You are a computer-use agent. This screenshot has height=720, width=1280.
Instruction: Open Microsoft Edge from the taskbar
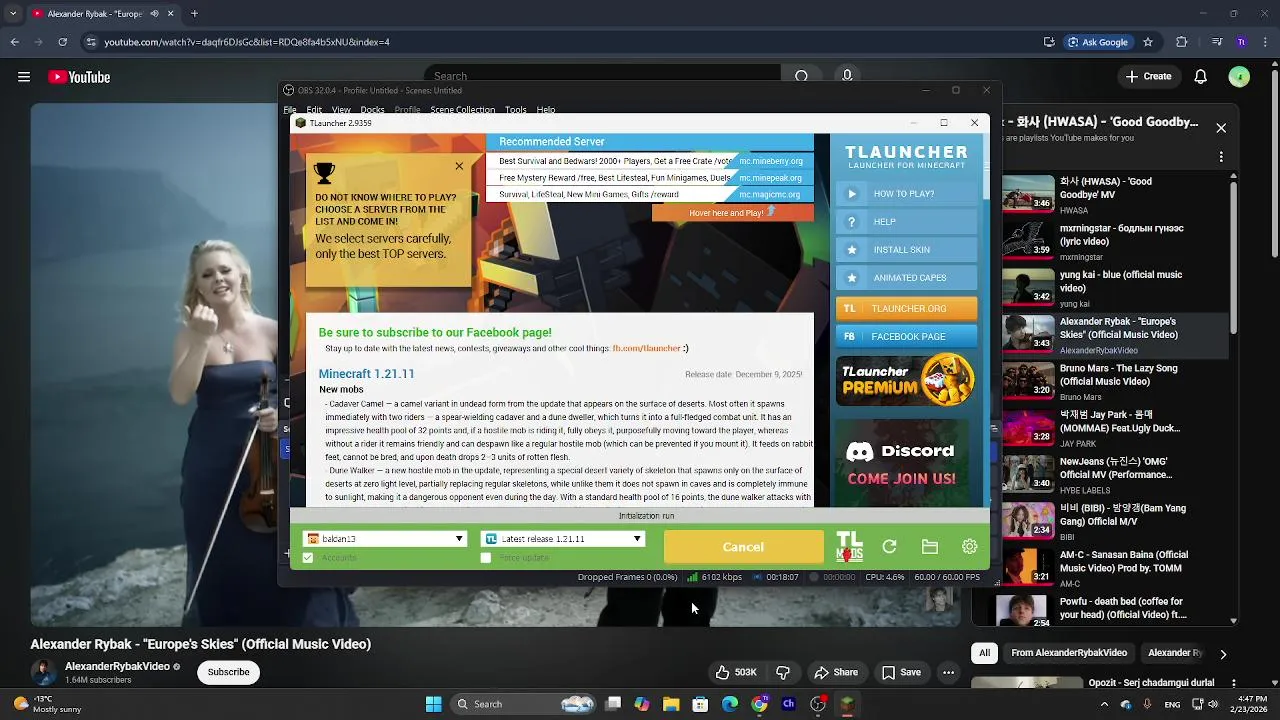[x=730, y=704]
